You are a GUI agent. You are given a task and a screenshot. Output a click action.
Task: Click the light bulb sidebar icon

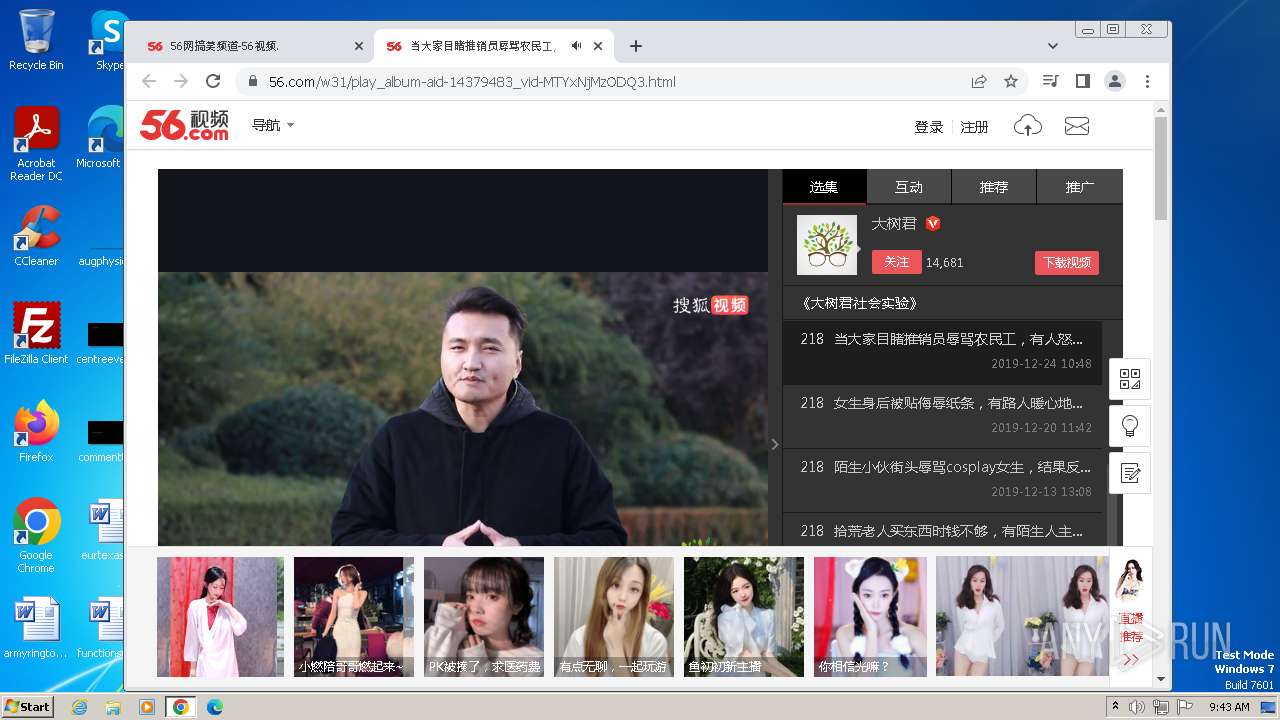tap(1130, 426)
